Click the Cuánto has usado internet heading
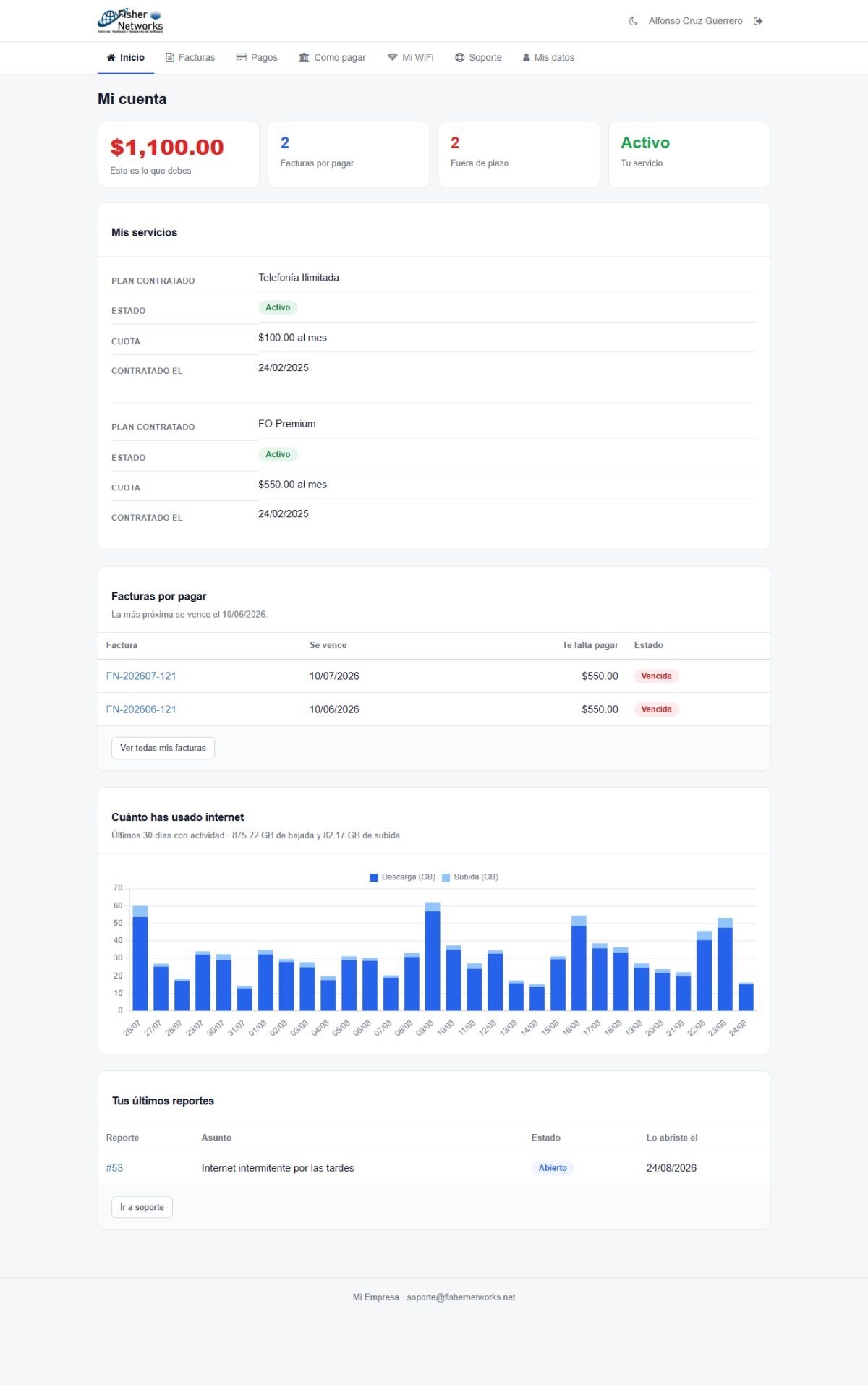Image resolution: width=868 pixels, height=1385 pixels. click(178, 817)
